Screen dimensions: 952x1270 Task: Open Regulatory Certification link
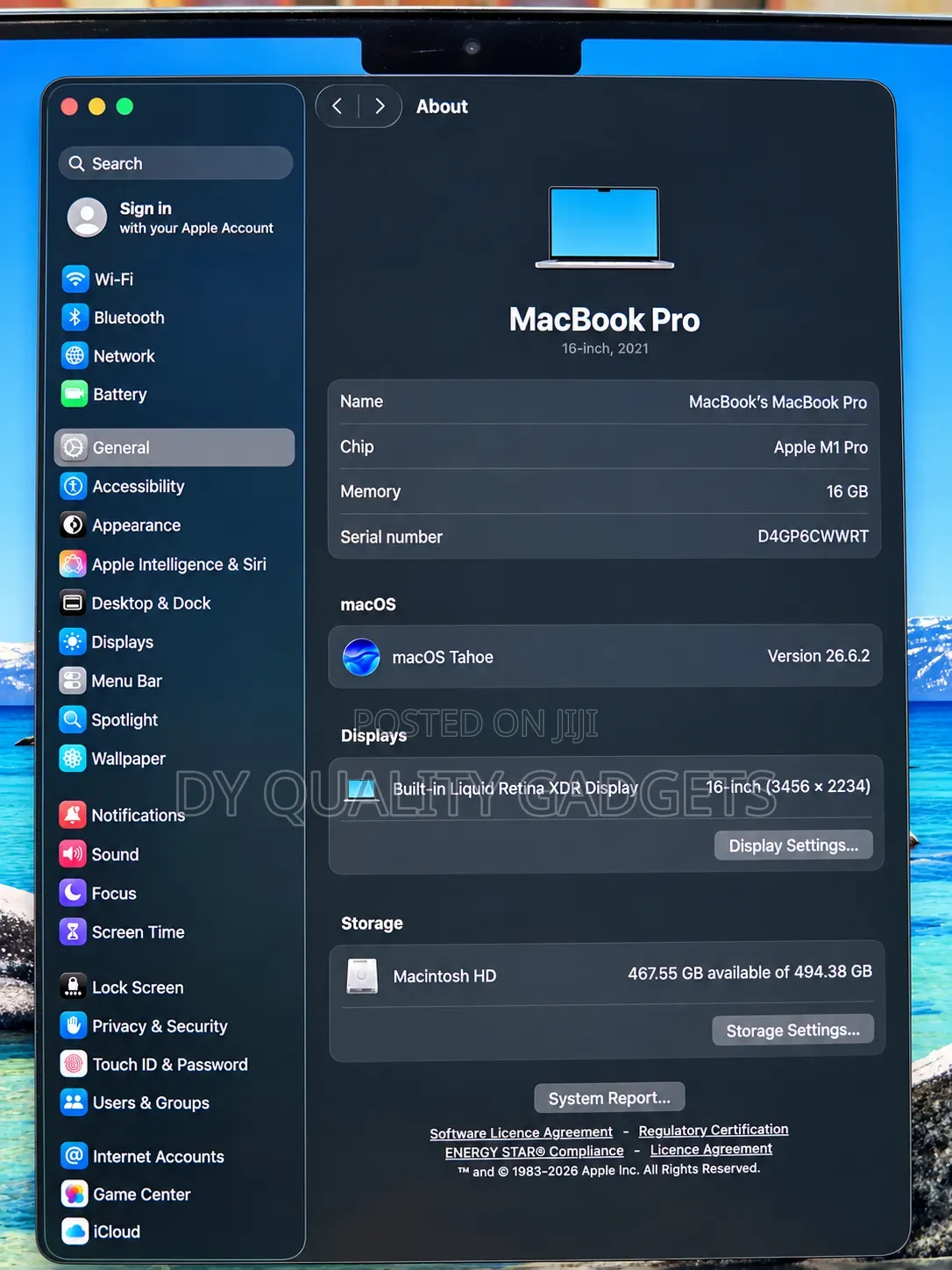coord(714,1130)
